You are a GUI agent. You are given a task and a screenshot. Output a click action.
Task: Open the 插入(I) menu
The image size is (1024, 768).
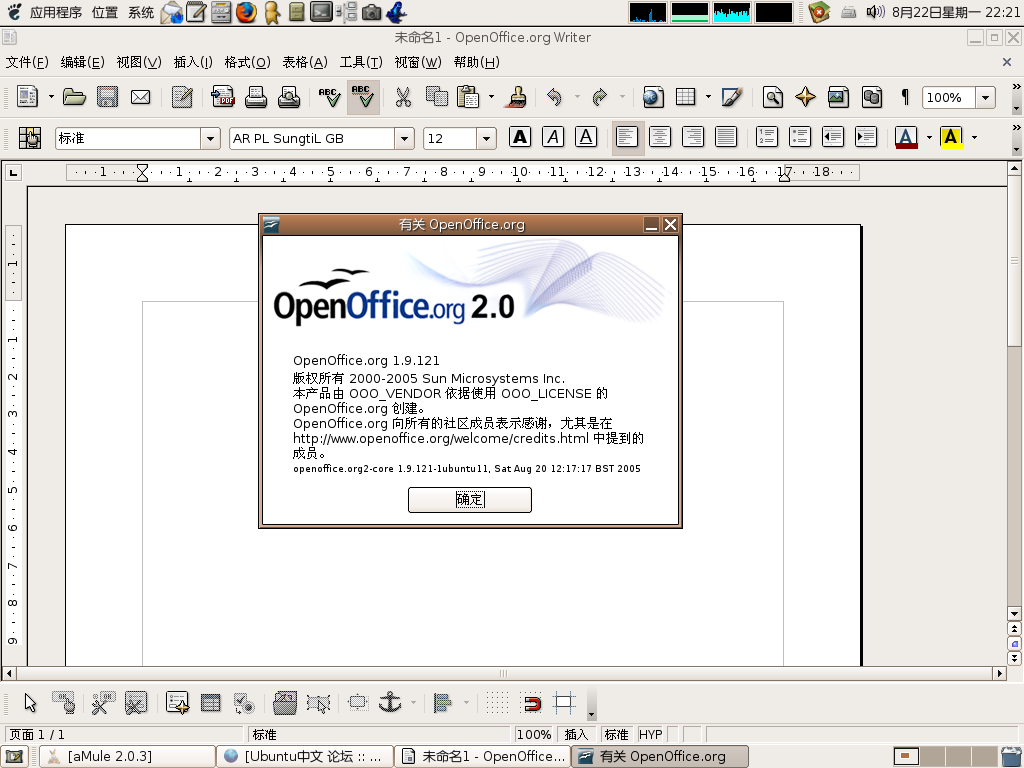(193, 62)
